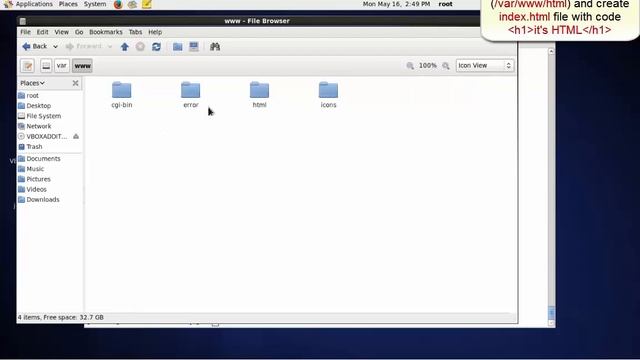Screen dimensions: 640x360
Task: Click the window menu icon in title bar
Action: click(23, 21)
